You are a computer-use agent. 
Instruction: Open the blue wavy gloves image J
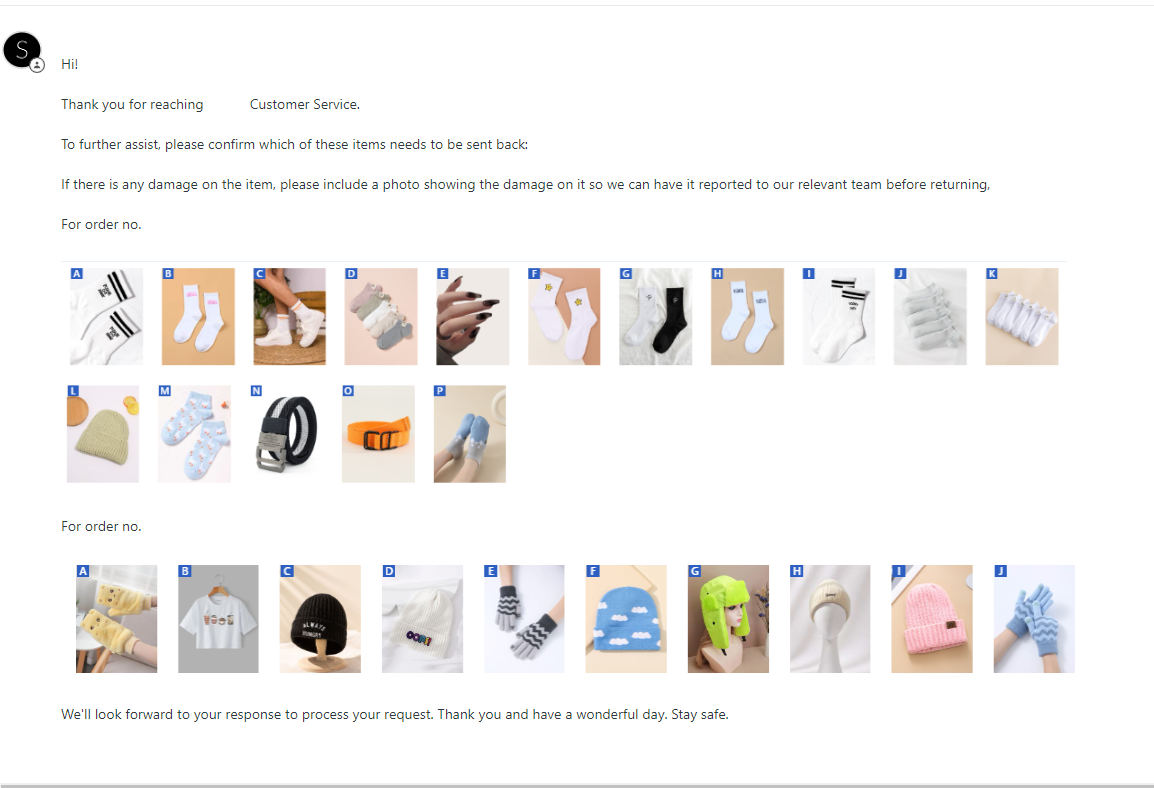click(x=1034, y=619)
